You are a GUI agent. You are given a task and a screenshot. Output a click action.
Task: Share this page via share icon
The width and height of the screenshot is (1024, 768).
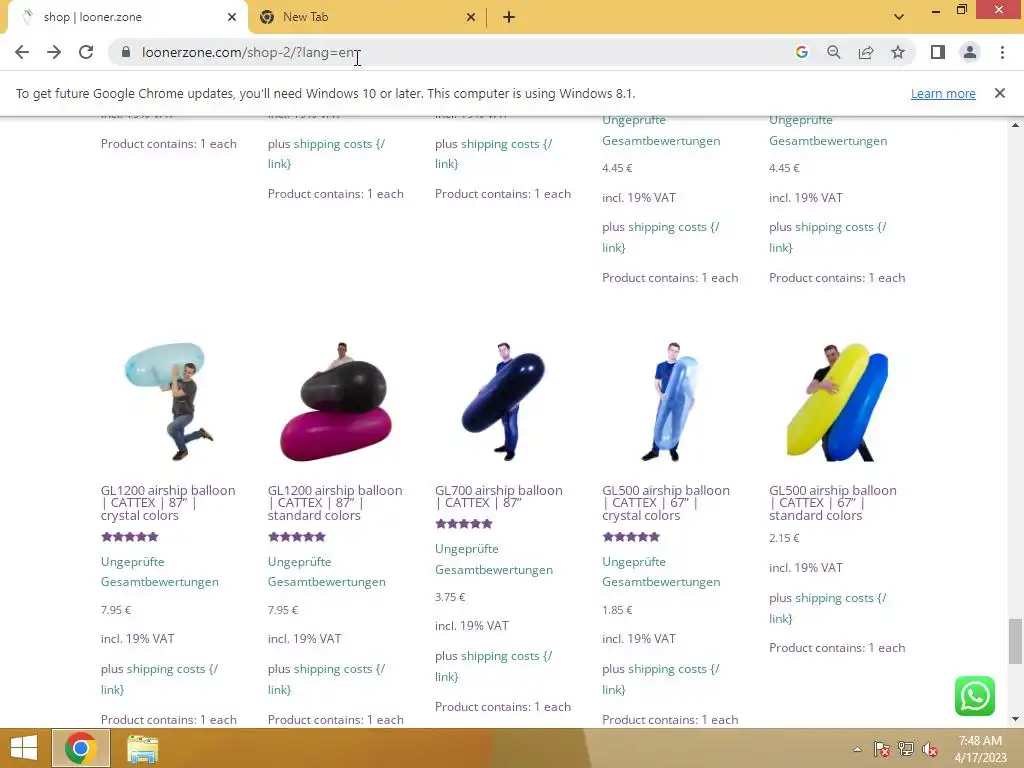coord(866,52)
